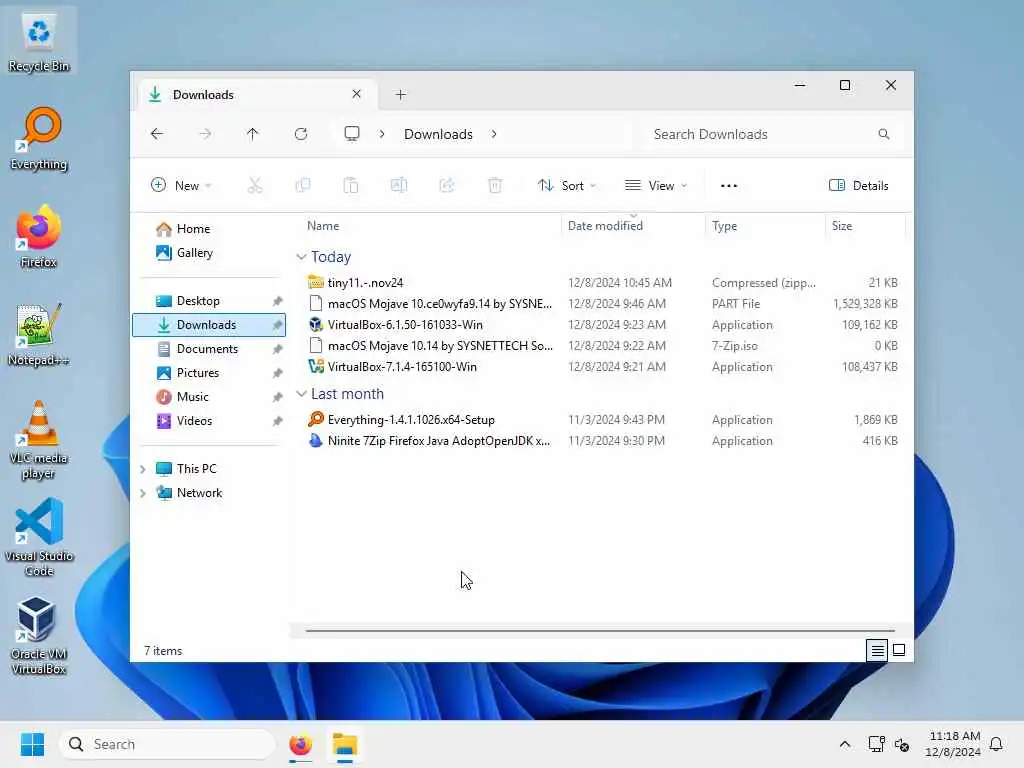Click File Explorer on the taskbar
Image resolution: width=1024 pixels, height=768 pixels.
coord(345,744)
